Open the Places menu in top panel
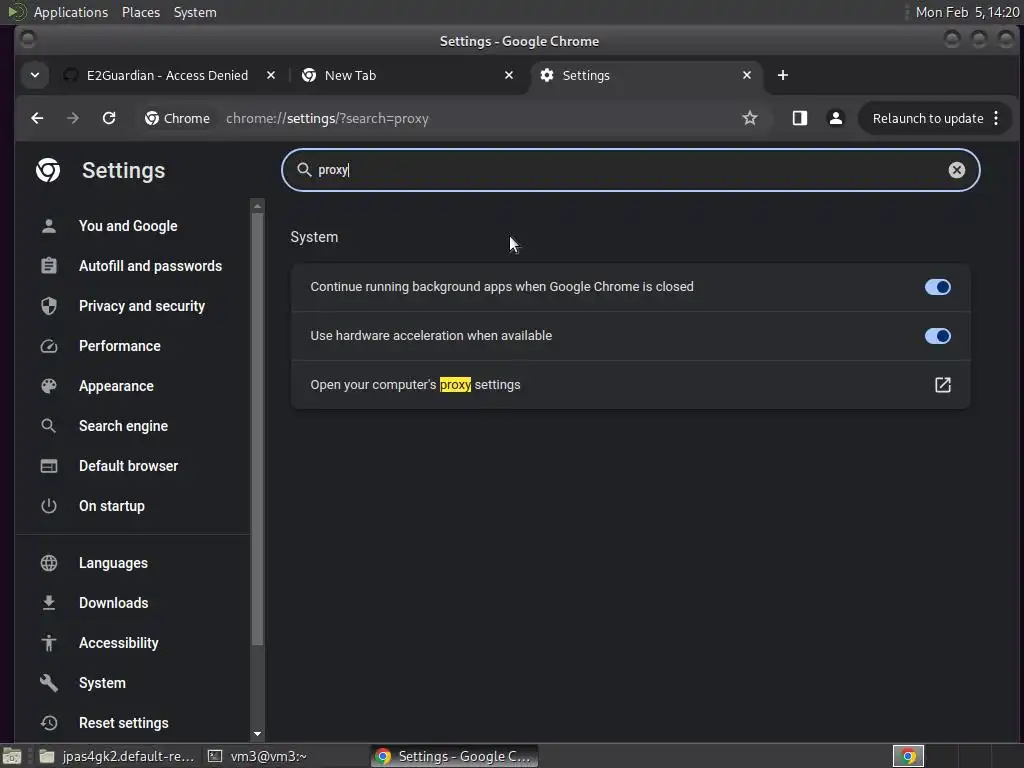This screenshot has width=1024, height=768. point(141,12)
